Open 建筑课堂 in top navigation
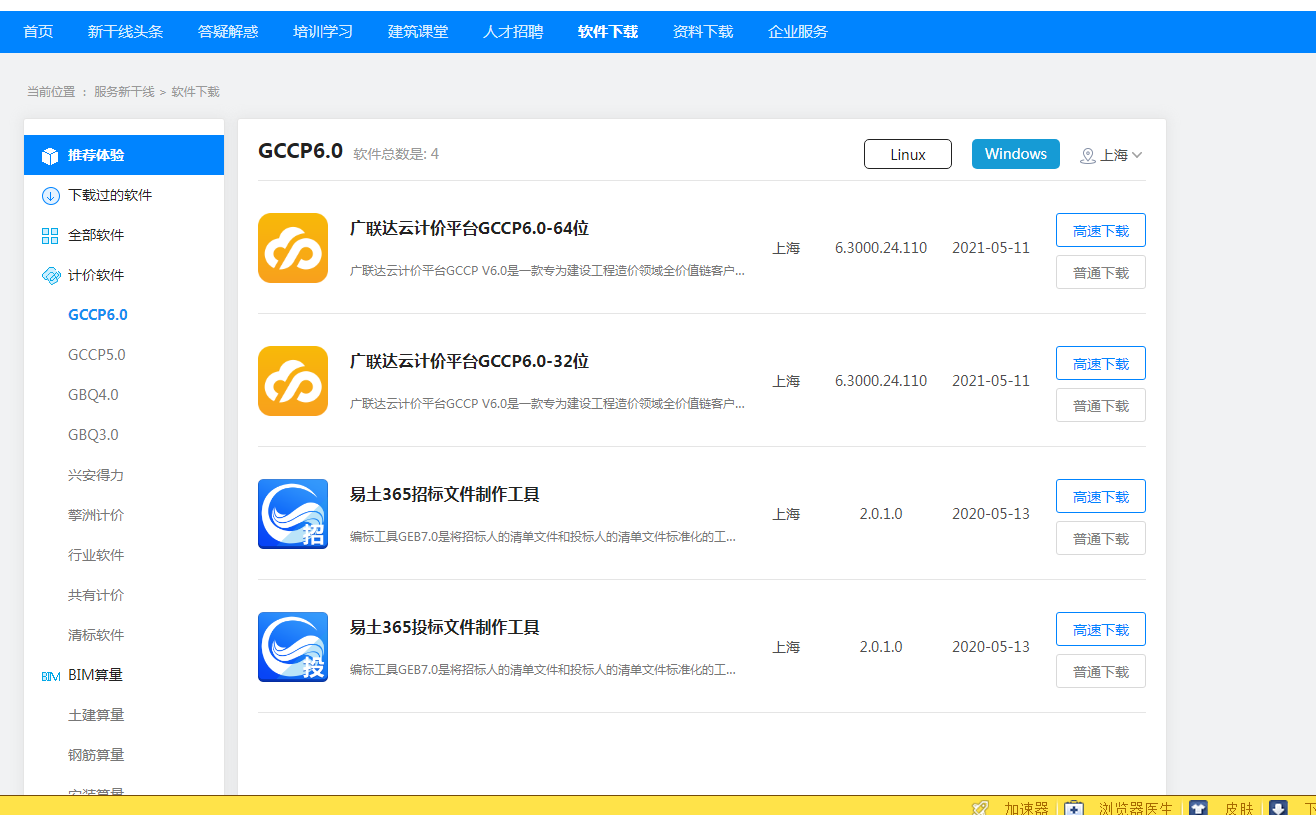 coord(418,32)
